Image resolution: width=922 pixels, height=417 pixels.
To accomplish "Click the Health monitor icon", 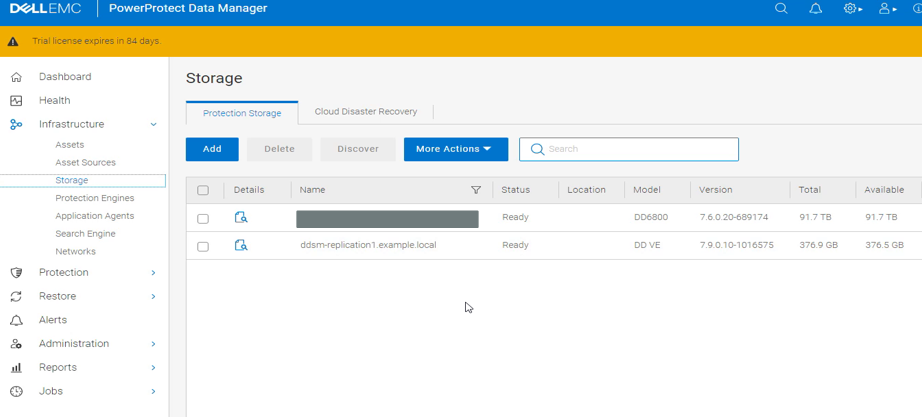I will [16, 101].
